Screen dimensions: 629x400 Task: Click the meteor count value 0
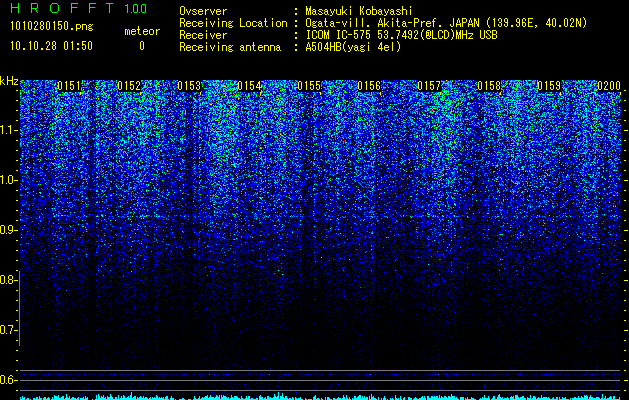pos(142,46)
